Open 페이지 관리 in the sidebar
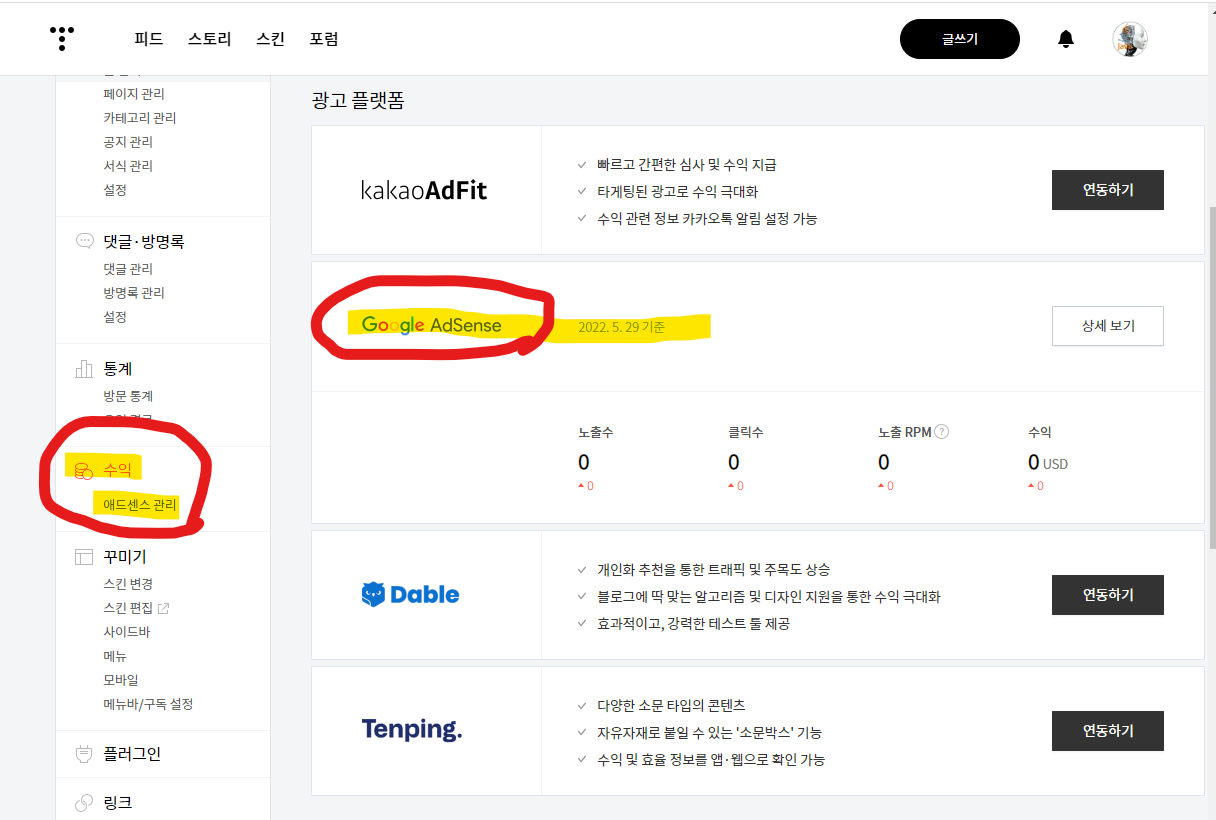1216x820 pixels. pos(134,94)
